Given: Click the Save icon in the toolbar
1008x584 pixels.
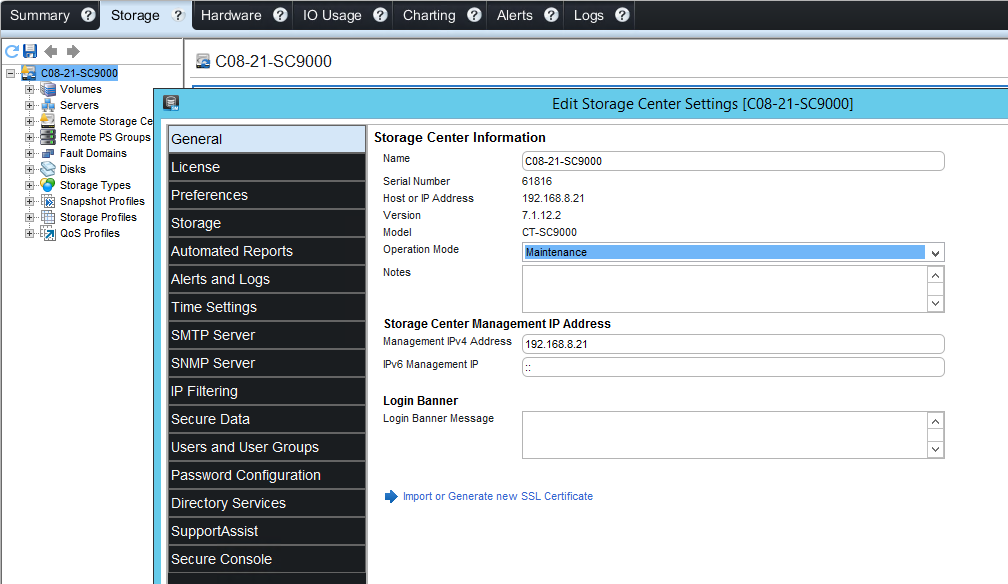Looking at the screenshot, I should click(x=30, y=51).
